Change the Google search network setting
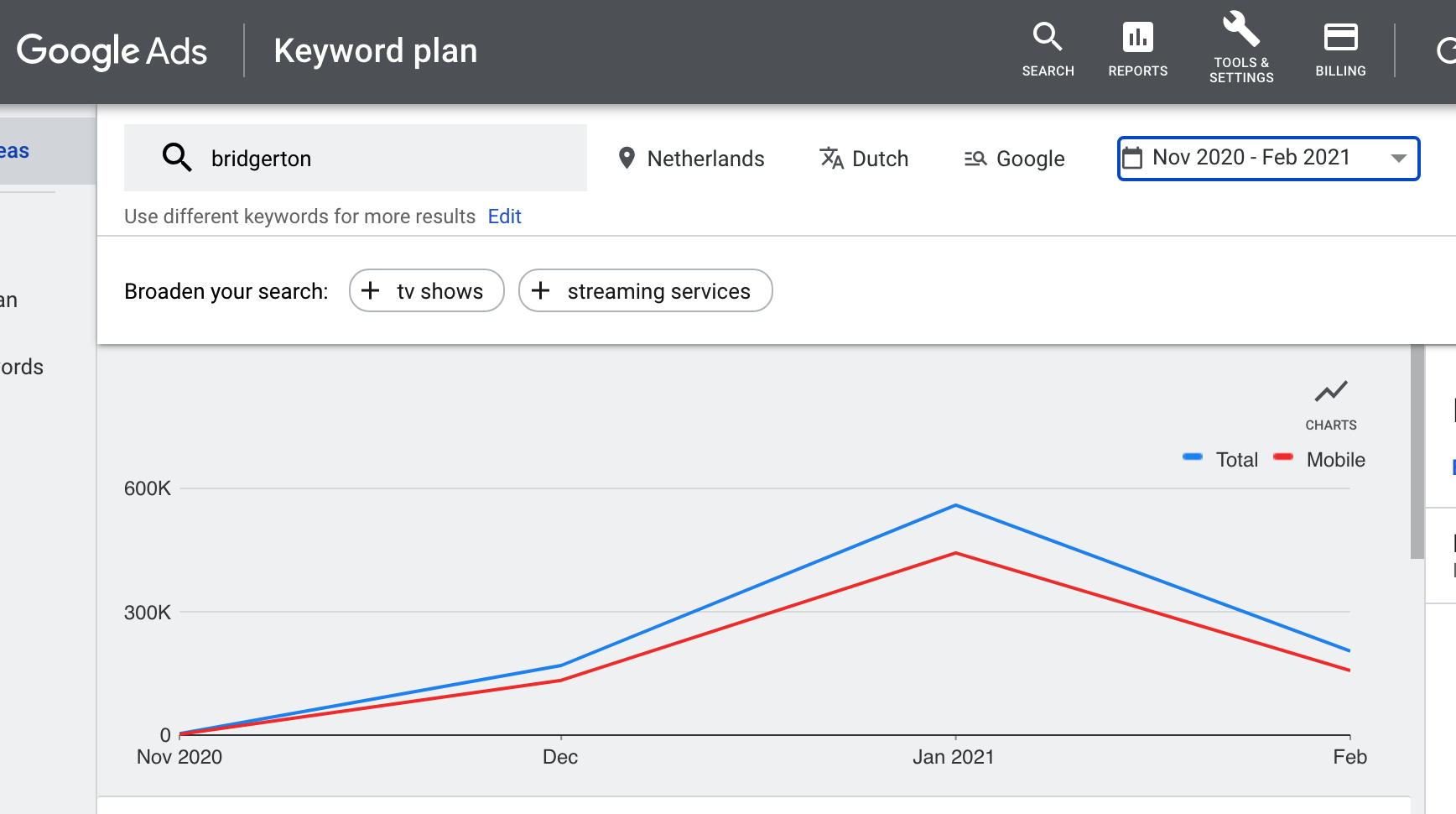Image resolution: width=1456 pixels, height=814 pixels. [x=1014, y=158]
